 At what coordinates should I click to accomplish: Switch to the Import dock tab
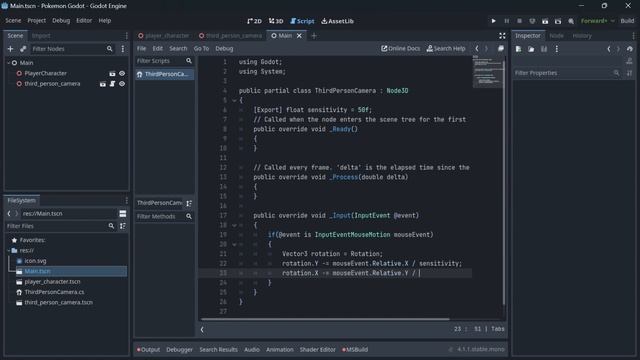pyautogui.click(x=41, y=36)
